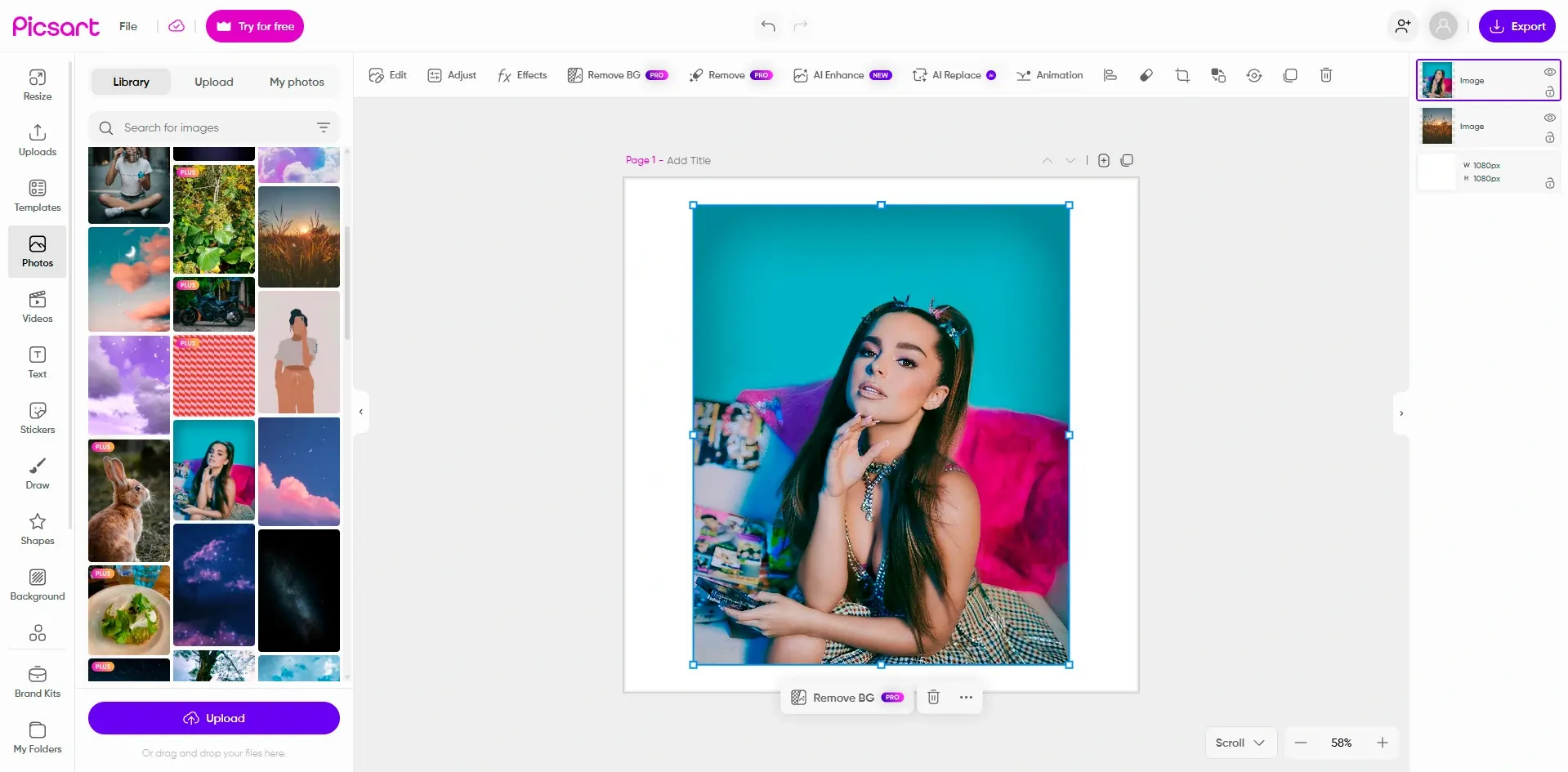1568x772 pixels.
Task: Redo the last undone action
Action: pos(801,26)
